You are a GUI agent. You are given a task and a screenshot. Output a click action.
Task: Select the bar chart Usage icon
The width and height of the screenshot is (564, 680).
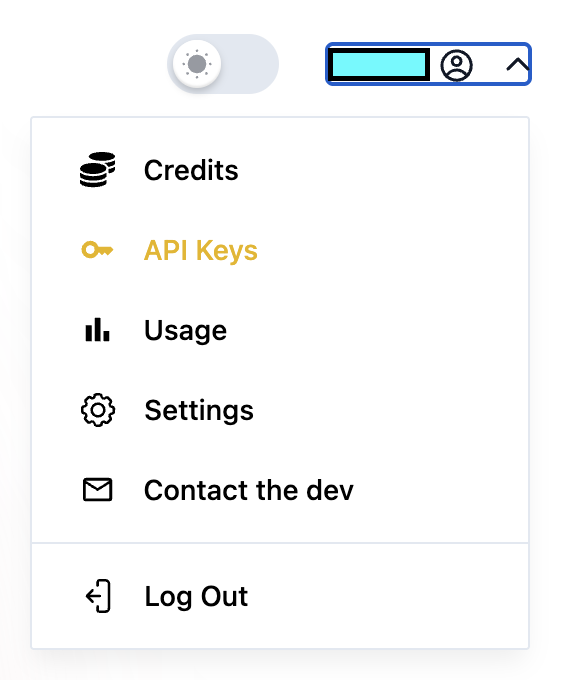pyautogui.click(x=98, y=330)
